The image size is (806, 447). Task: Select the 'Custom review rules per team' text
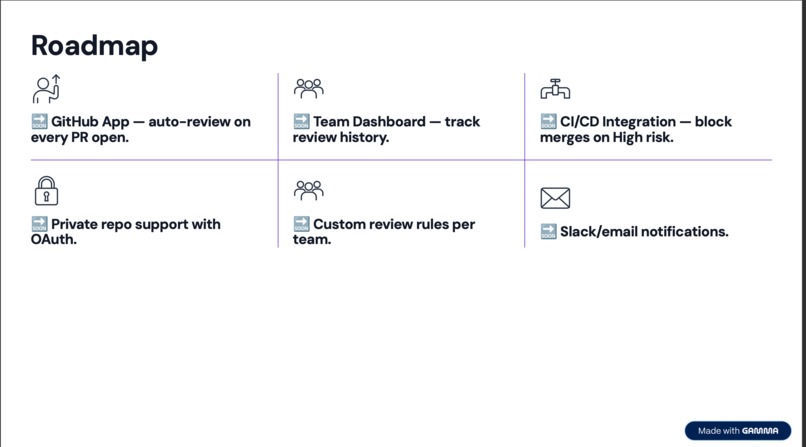coord(384,232)
